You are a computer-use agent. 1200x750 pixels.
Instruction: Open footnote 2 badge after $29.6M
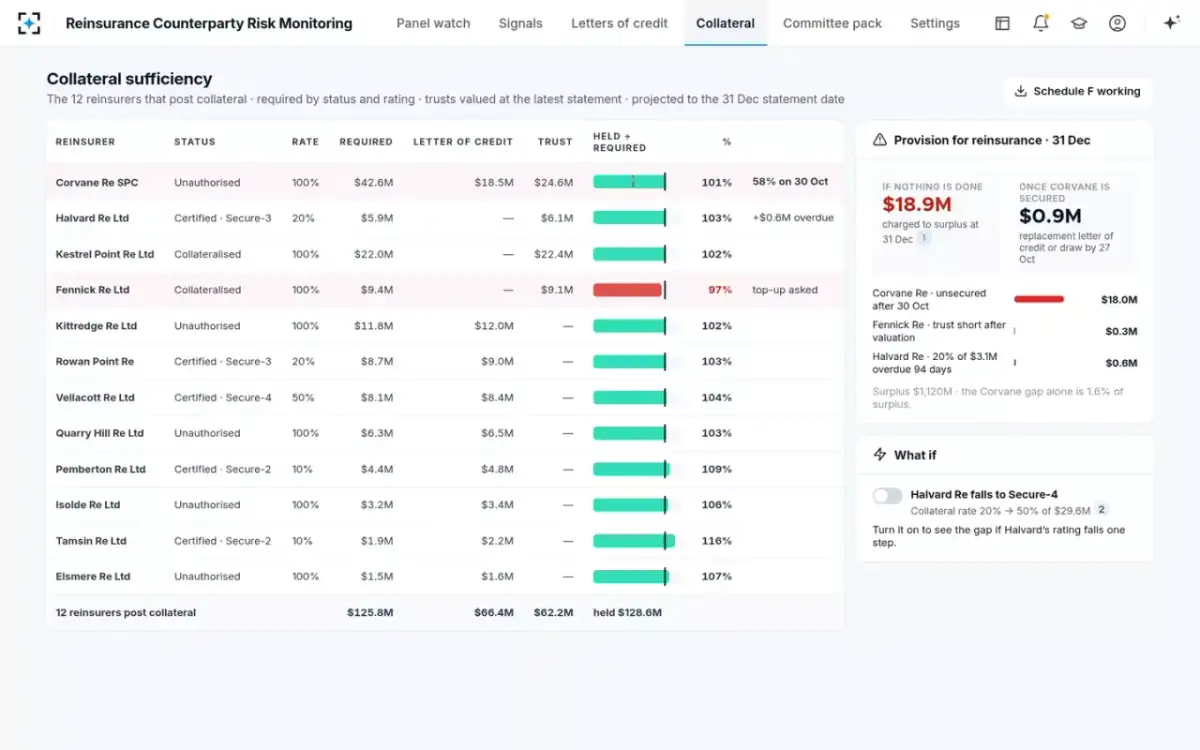pos(1102,510)
